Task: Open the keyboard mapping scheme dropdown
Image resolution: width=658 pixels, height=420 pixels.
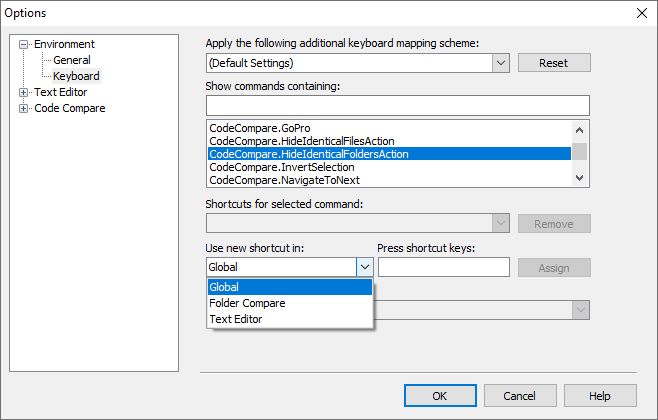Action: coord(501,63)
